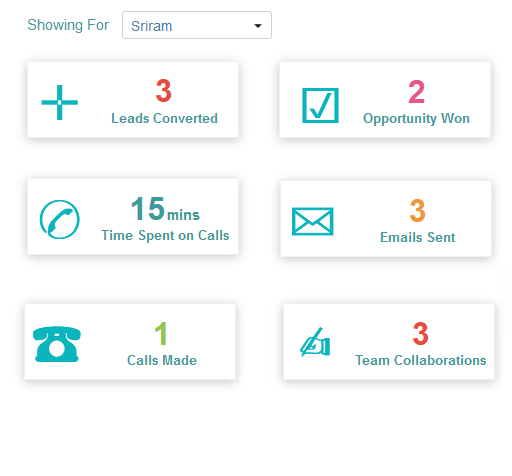Click the hand-writing Team Collaborations icon
Screen dimensions: 512x476
315,342
